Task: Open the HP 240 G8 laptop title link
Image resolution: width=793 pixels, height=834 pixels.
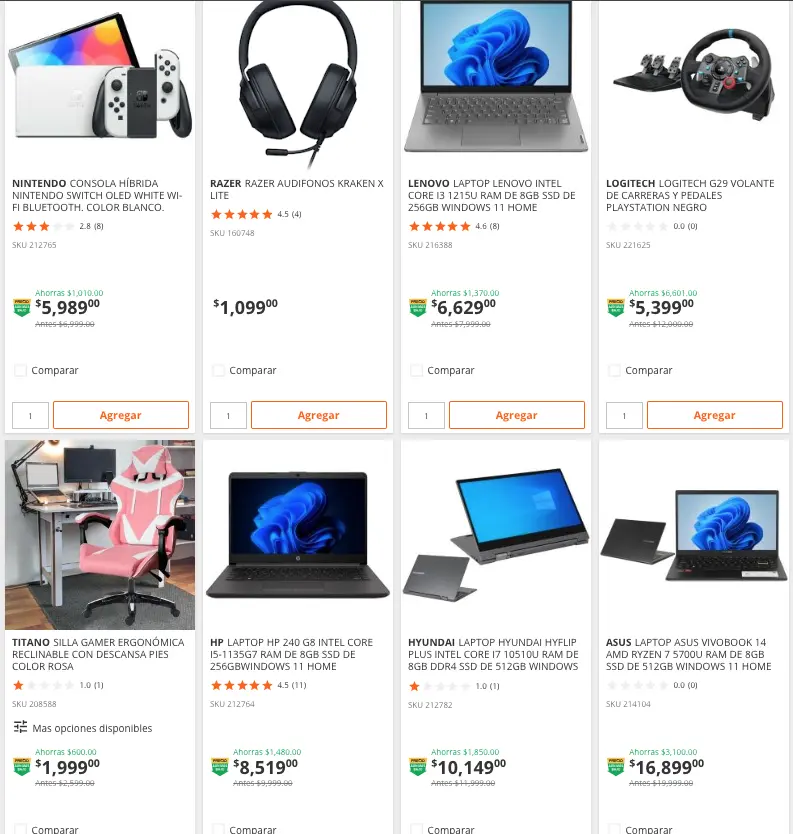Action: [x=291, y=654]
